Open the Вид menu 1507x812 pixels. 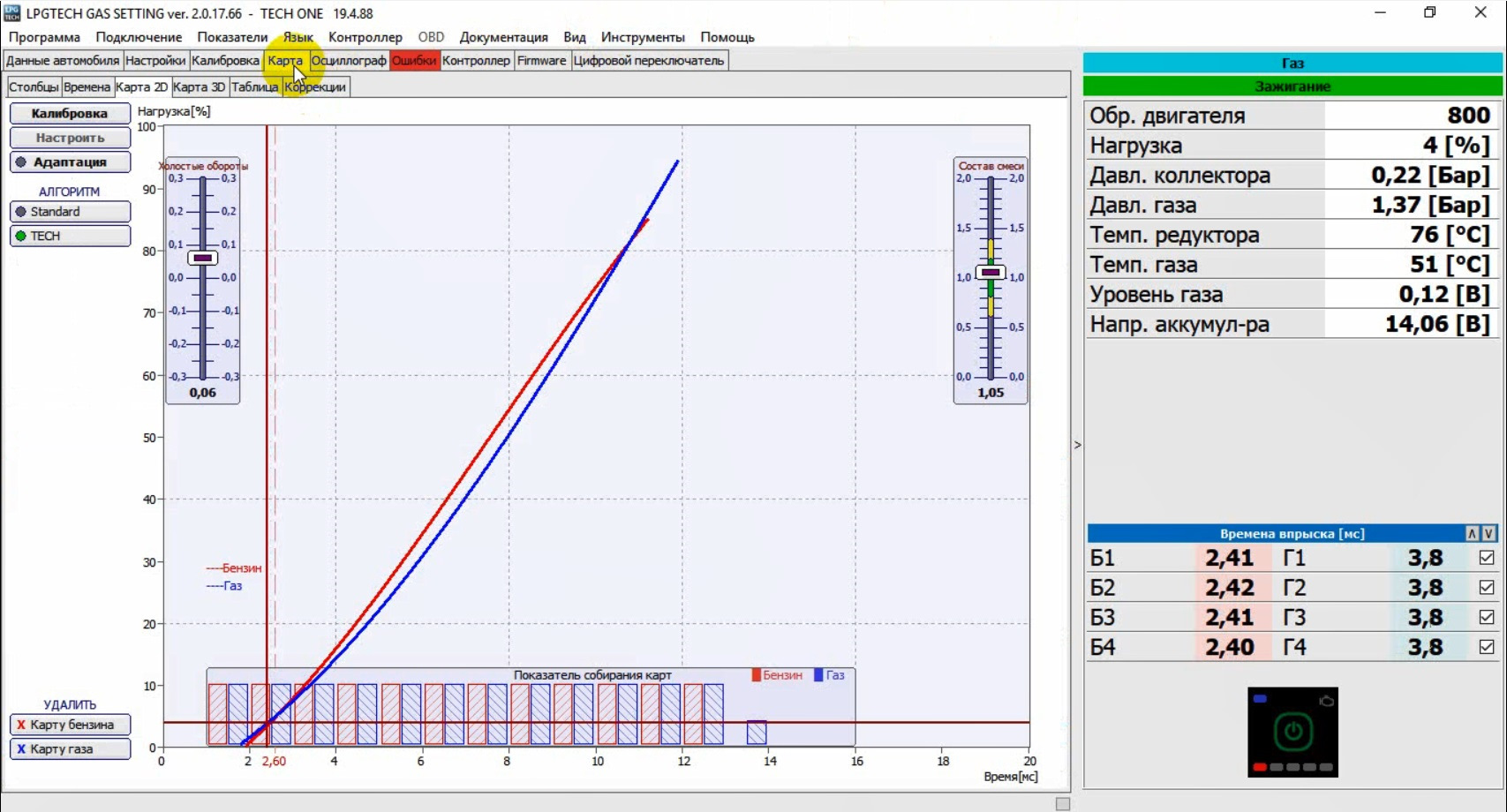tap(574, 37)
